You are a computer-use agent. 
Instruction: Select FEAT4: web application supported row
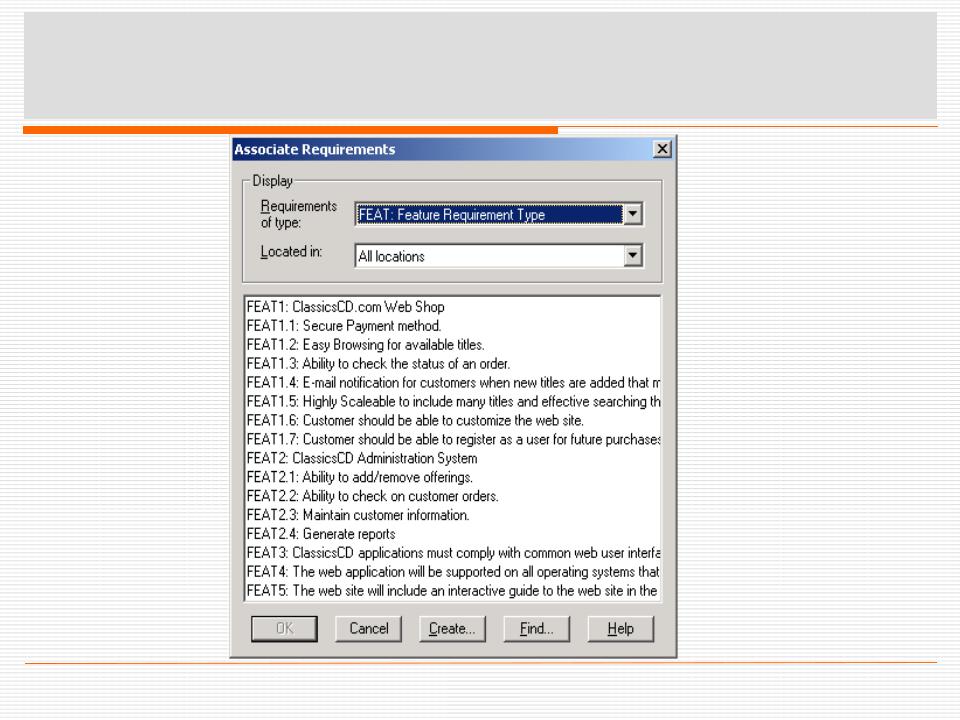click(x=453, y=572)
